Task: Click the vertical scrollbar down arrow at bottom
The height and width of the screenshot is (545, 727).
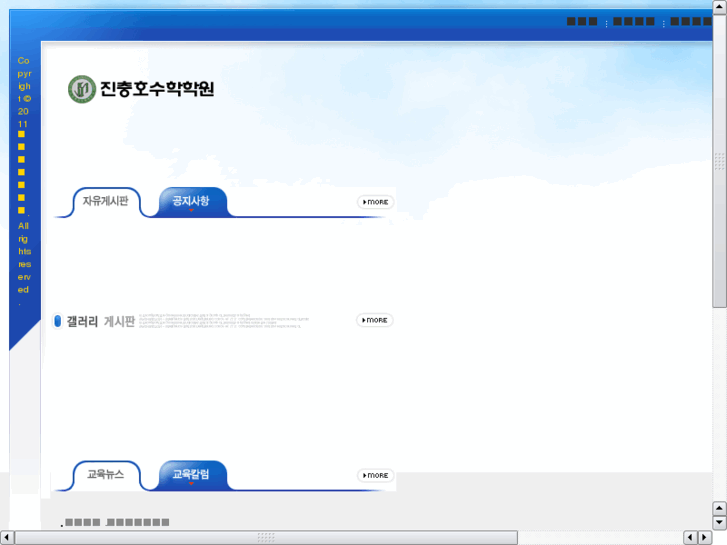Action: click(719, 523)
